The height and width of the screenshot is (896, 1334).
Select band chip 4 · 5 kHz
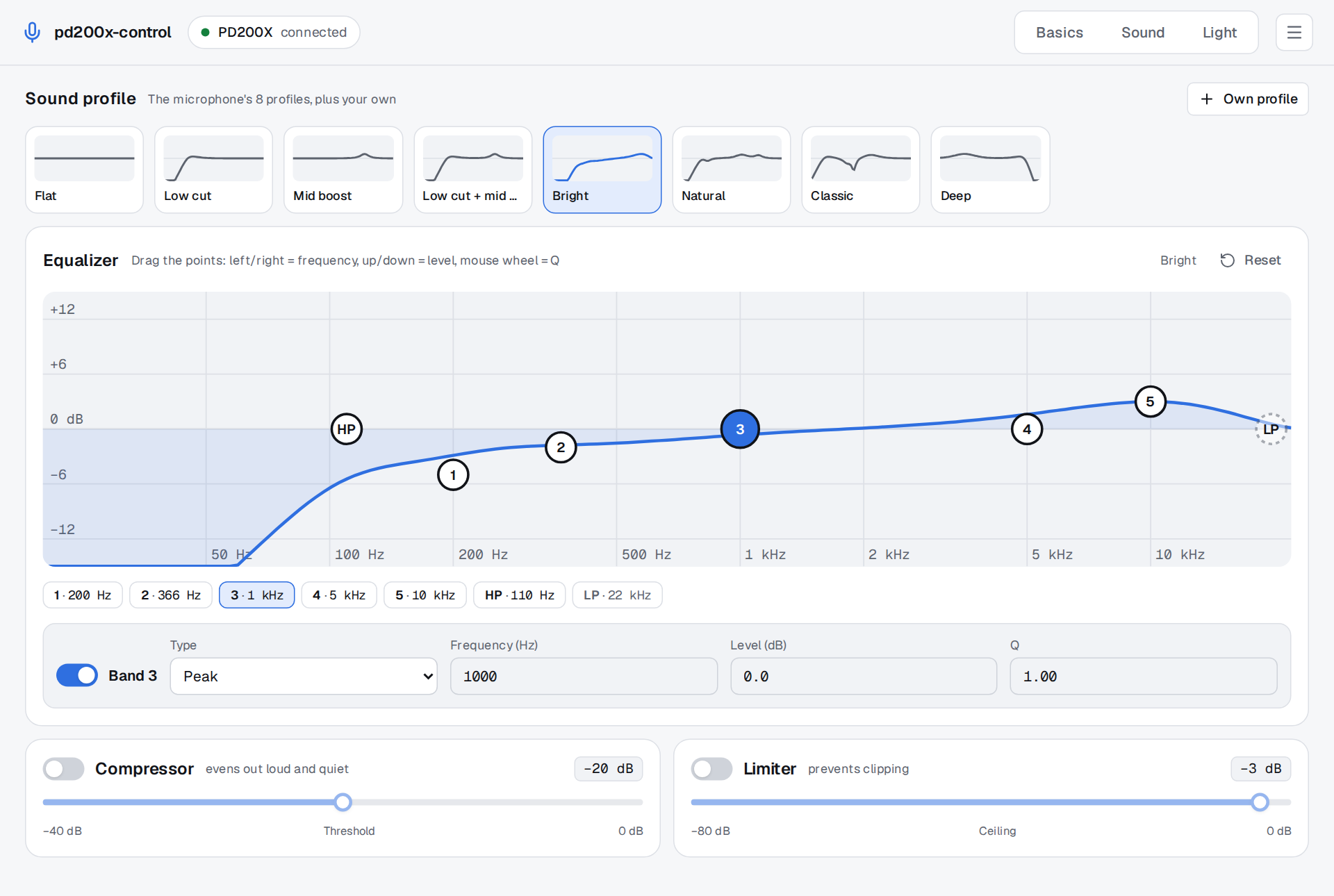point(339,595)
